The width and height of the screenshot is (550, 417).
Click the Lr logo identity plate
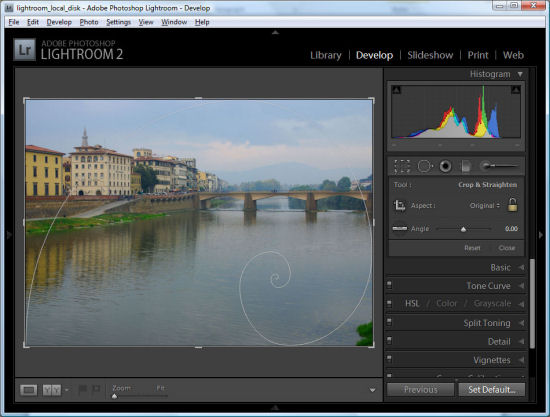tap(25, 50)
